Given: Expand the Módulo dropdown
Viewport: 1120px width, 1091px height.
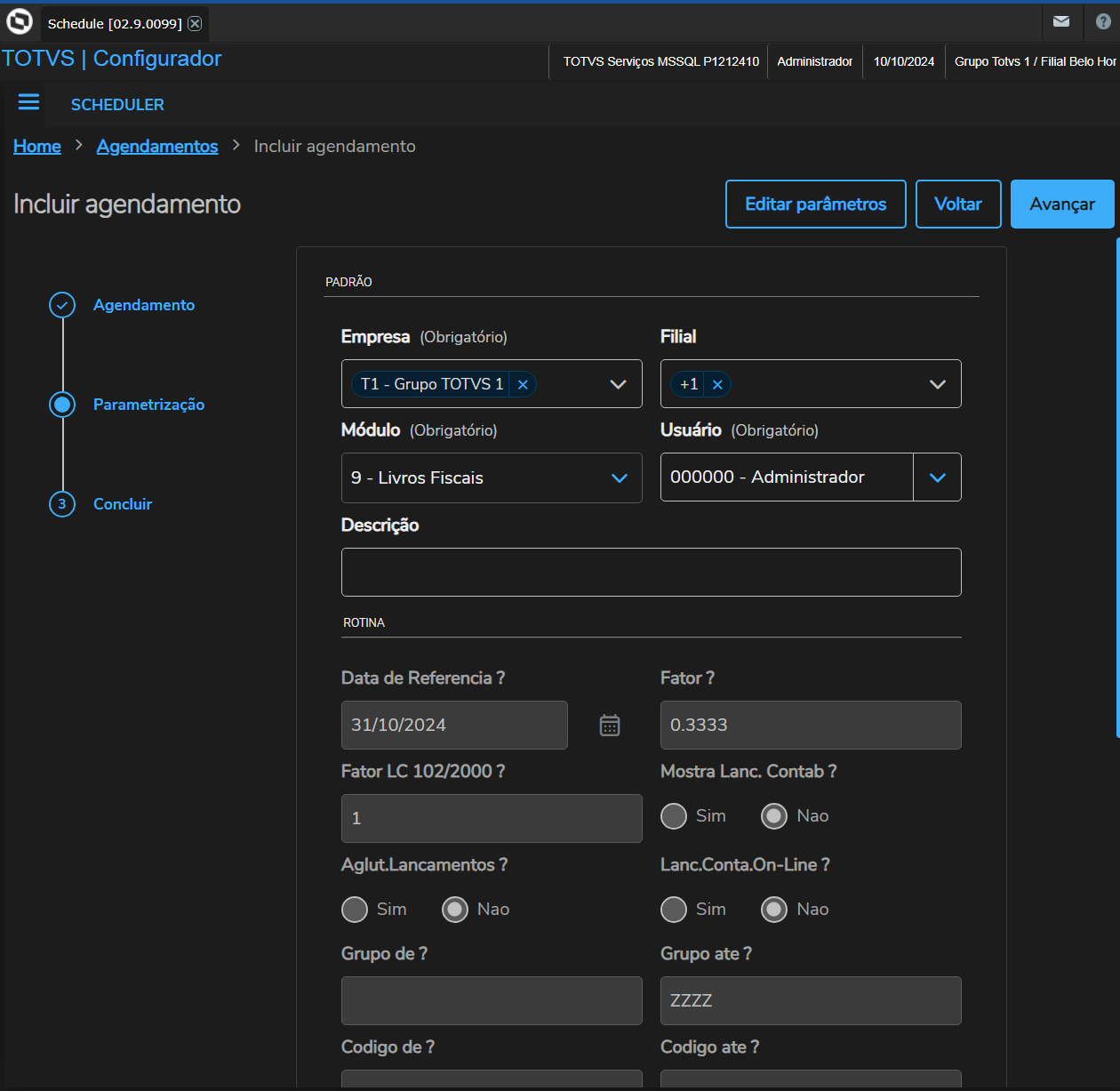Looking at the screenshot, I should pos(620,478).
